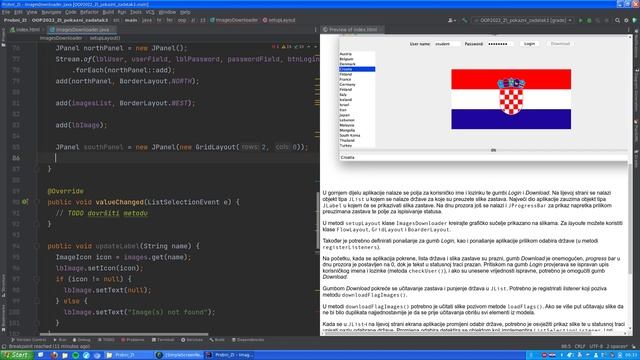The height and width of the screenshot is (360, 640).
Task: Click the shield icon at toolbar end
Action: point(635,20)
